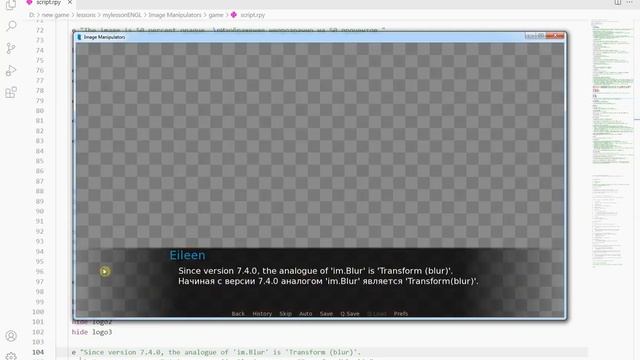This screenshot has width=640, height=360.
Task: Toggle Auto-forward in the game quick menu
Action: click(x=305, y=313)
